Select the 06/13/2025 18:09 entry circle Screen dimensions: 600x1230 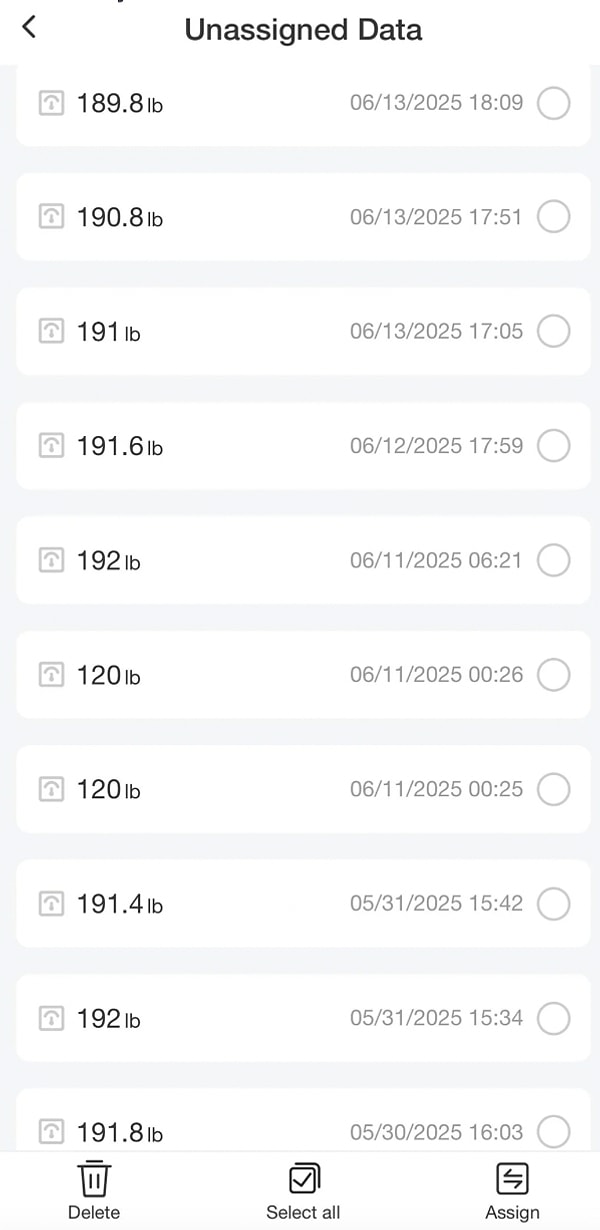(x=554, y=102)
